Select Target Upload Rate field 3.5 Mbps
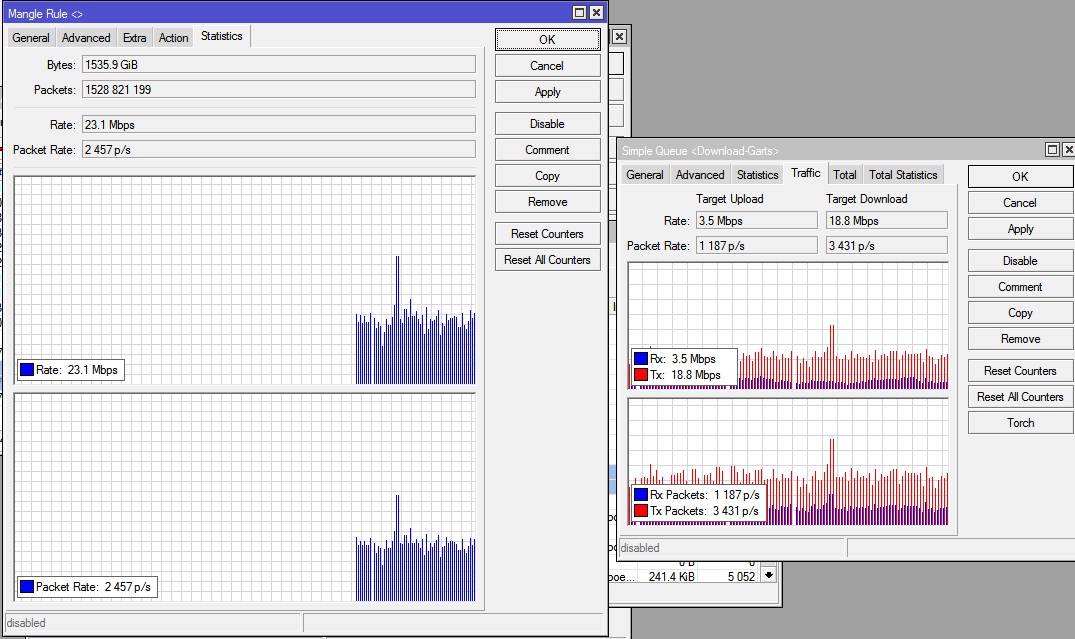The image size is (1075, 639). (x=757, y=221)
